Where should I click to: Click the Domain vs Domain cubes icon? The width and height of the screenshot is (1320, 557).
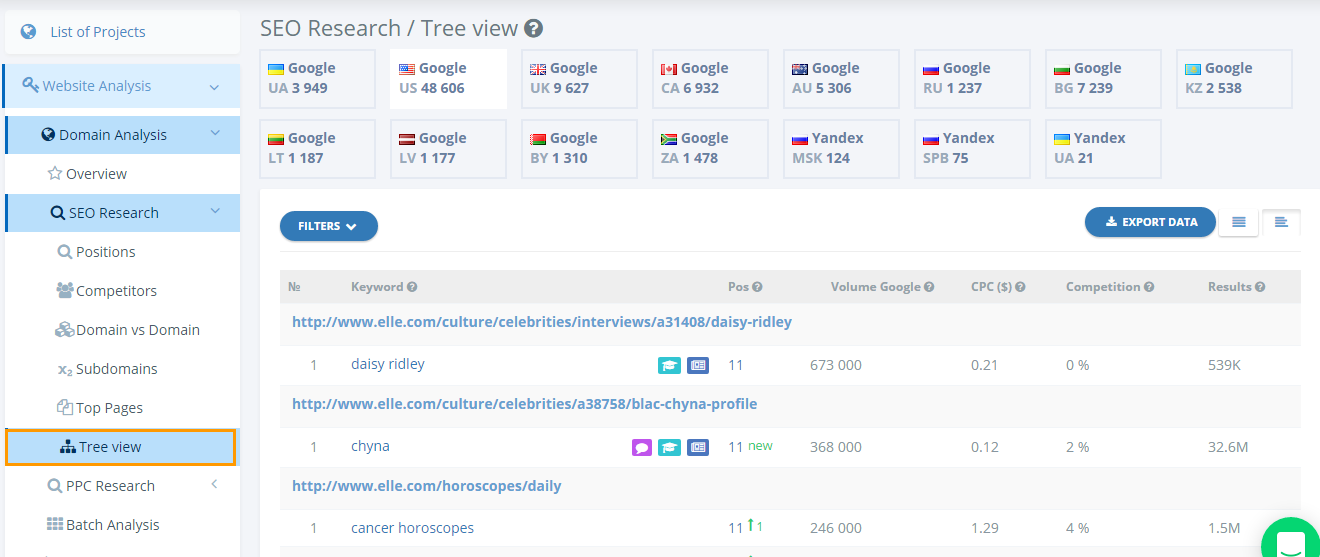point(64,330)
